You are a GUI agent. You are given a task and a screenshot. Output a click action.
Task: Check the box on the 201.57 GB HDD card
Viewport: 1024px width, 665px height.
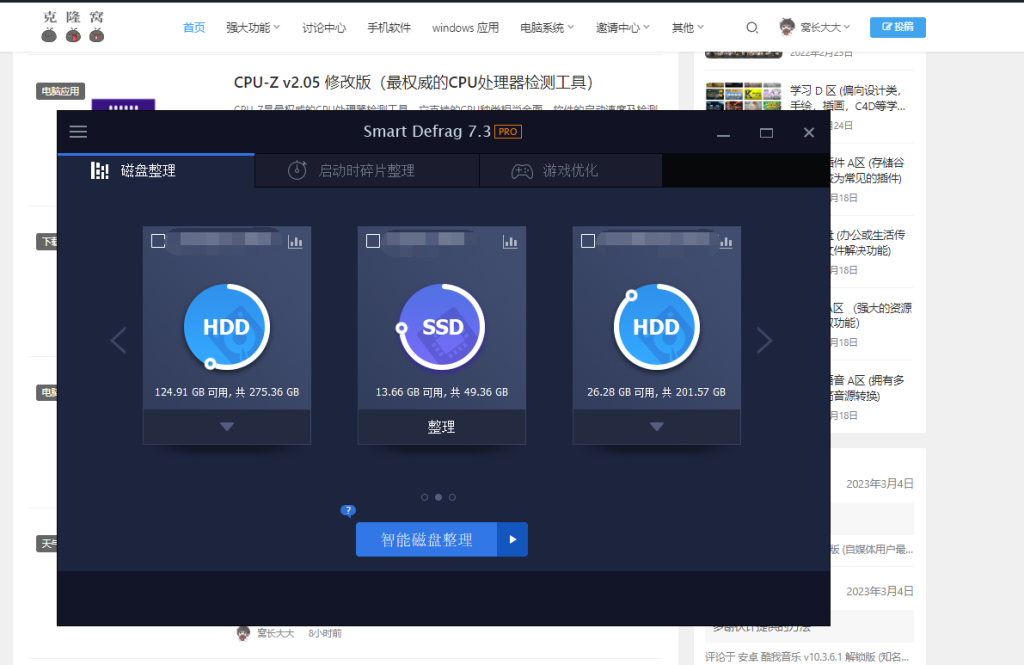(x=588, y=241)
